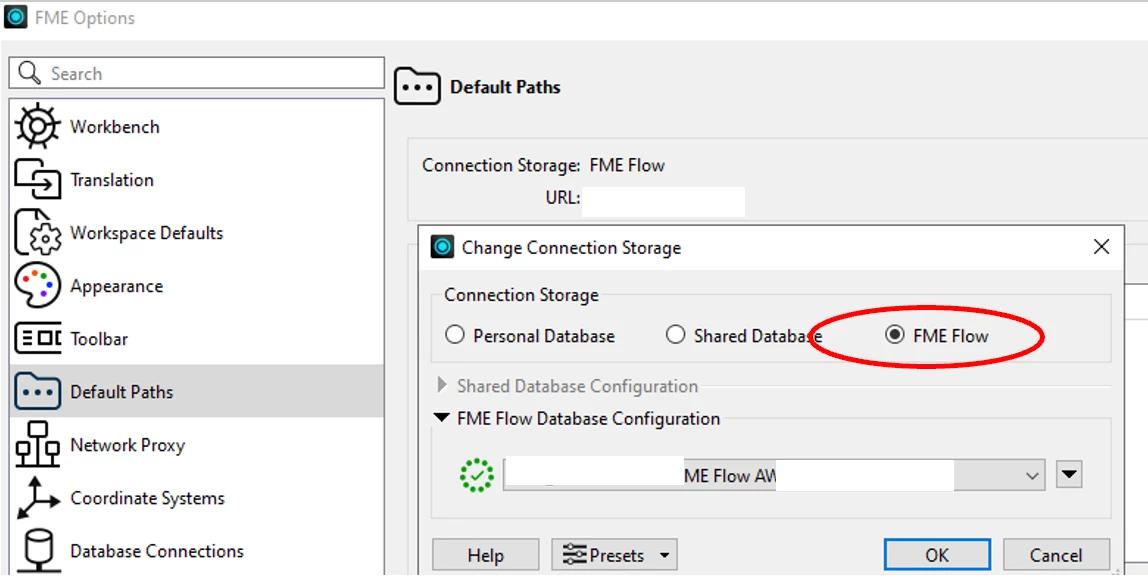Click the Workspace Defaults label
1148x576 pixels.
coord(146,233)
